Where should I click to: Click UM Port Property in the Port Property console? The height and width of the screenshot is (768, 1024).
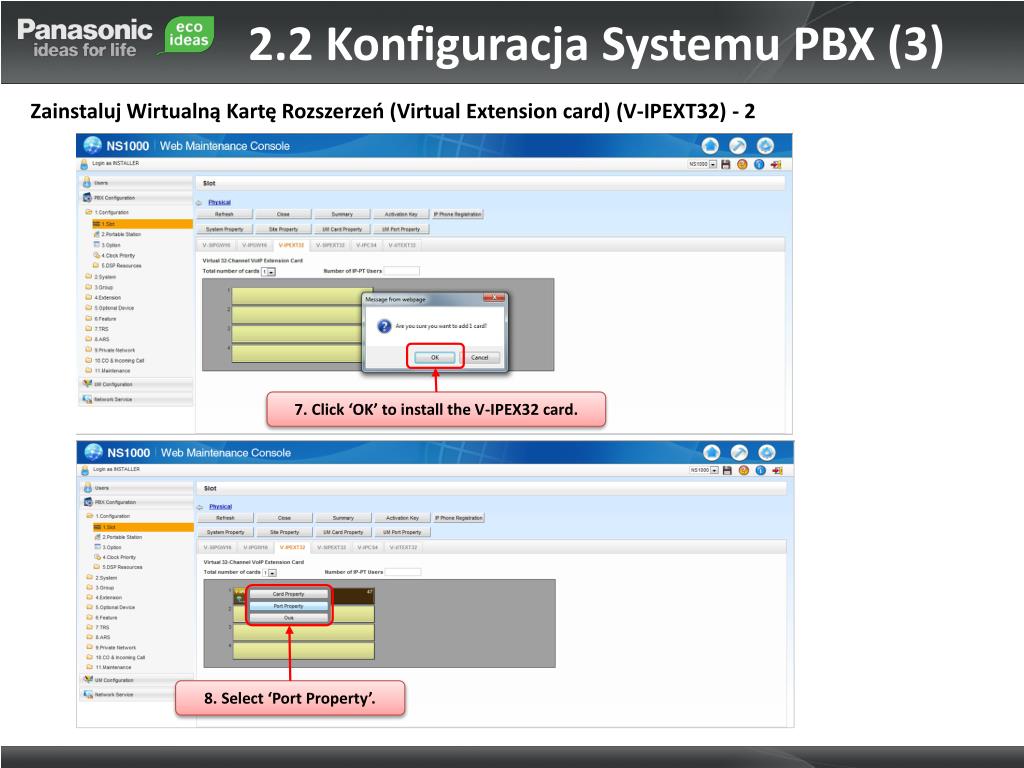[402, 532]
